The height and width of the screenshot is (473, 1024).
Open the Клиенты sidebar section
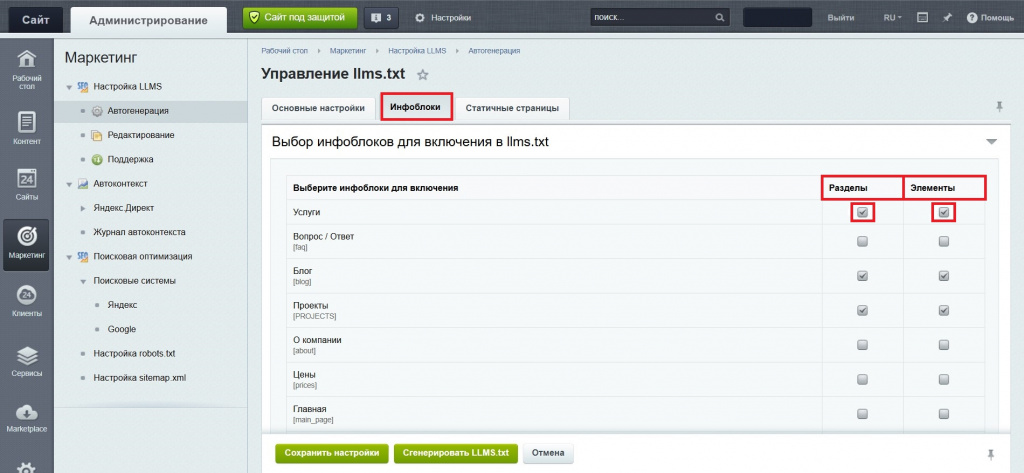(27, 300)
